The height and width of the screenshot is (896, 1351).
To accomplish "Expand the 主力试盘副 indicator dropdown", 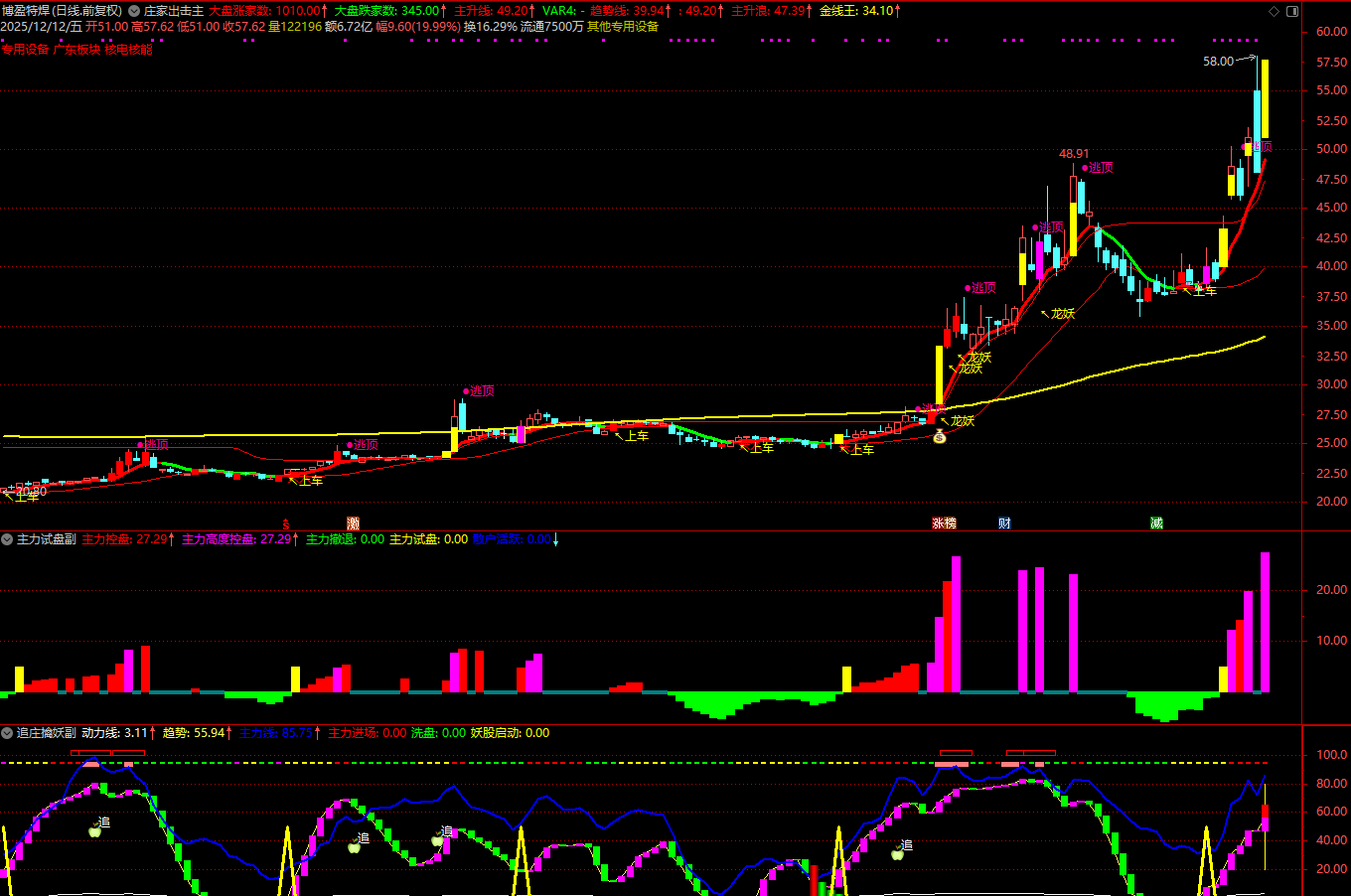I will click(7, 539).
